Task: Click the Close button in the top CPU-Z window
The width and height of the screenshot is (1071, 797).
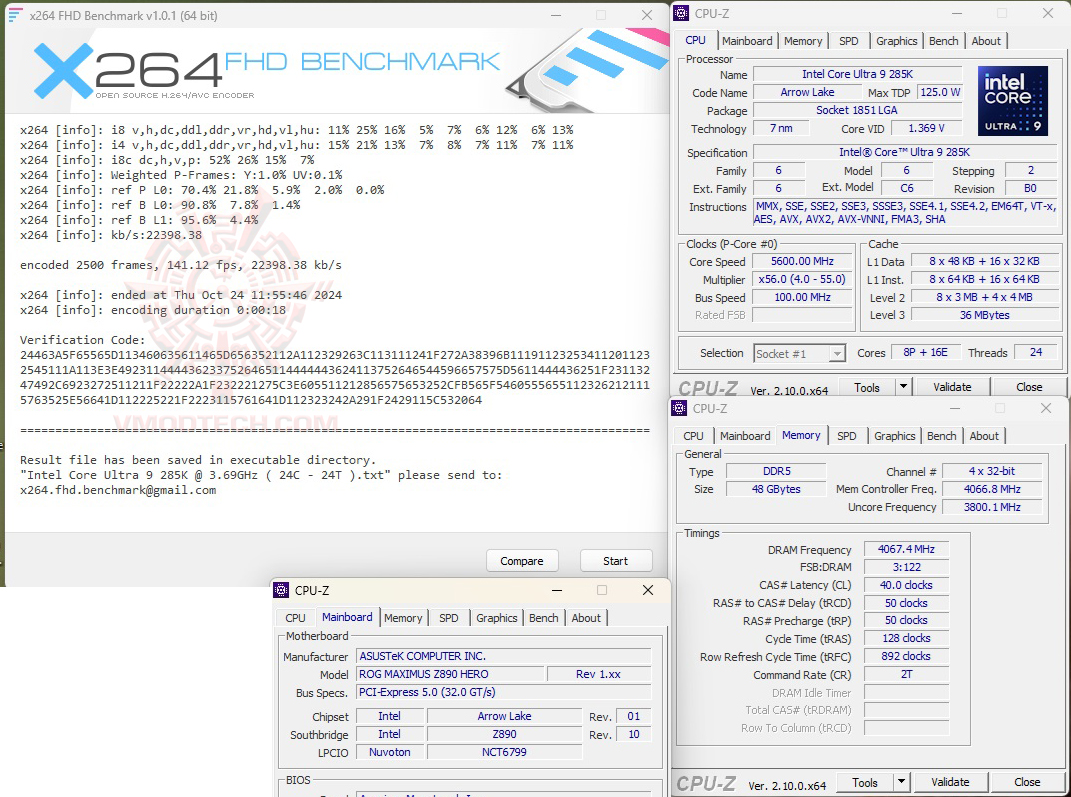Action: click(x=1029, y=387)
